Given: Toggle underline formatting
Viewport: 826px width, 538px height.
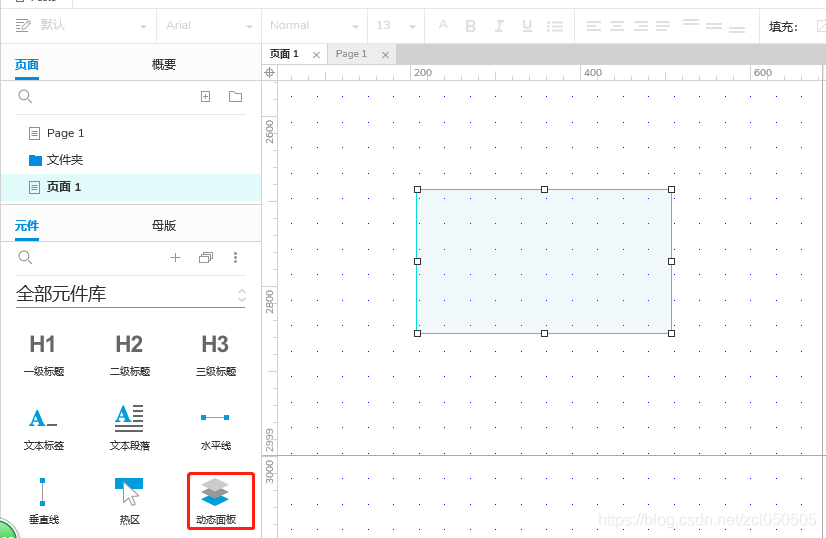Looking at the screenshot, I should [527, 26].
